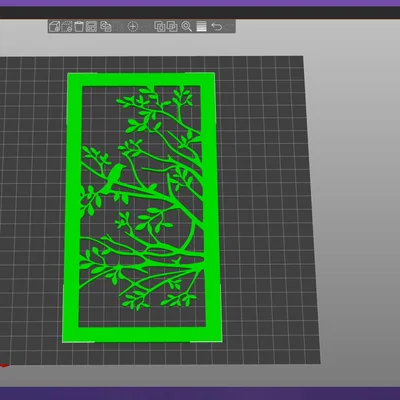Click the empty print bed grid right of the model
The image size is (400, 400).
pos(267,200)
